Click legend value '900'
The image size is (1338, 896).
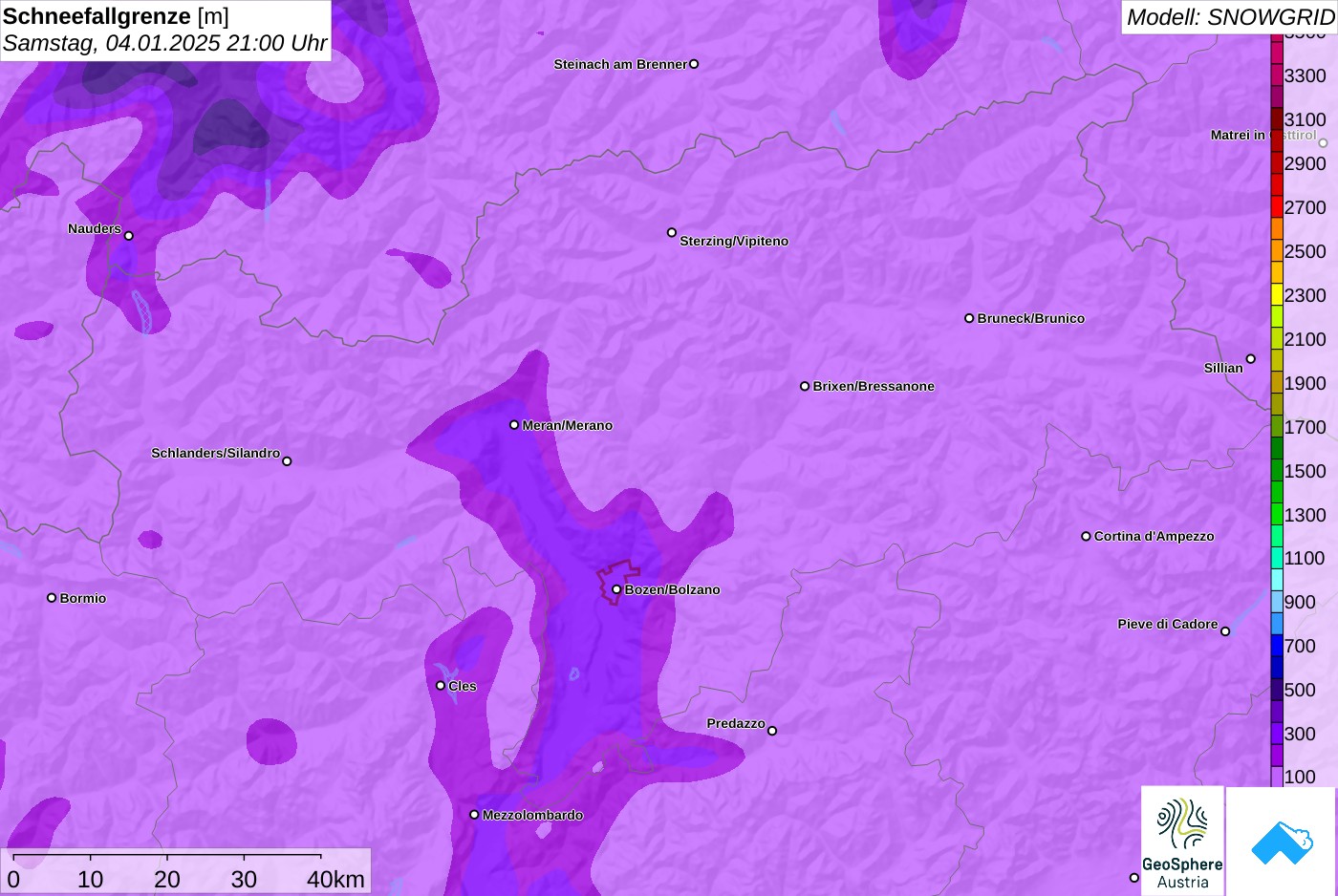tap(1301, 602)
